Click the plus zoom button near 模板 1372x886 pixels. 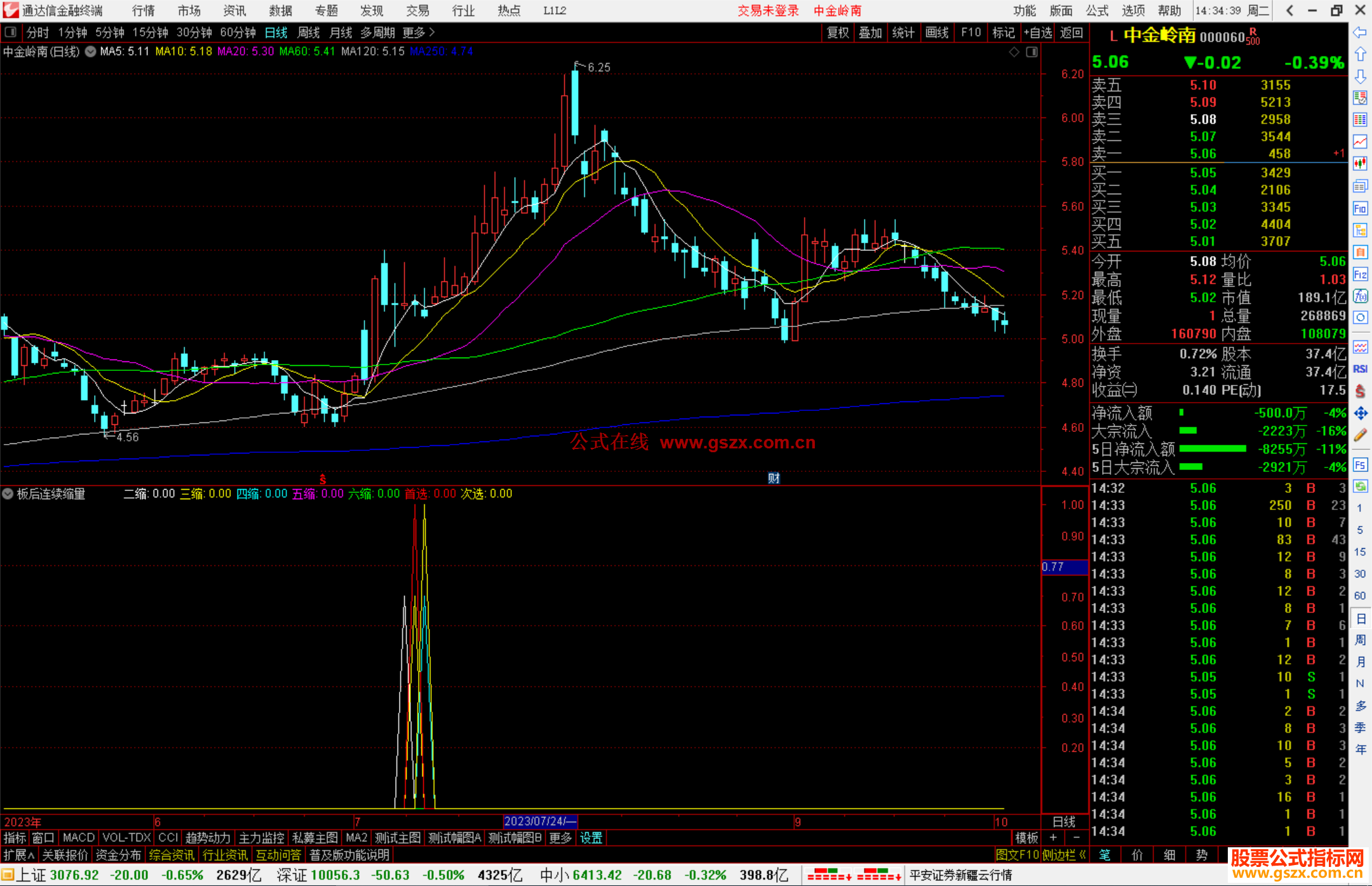pyautogui.click(x=1053, y=838)
